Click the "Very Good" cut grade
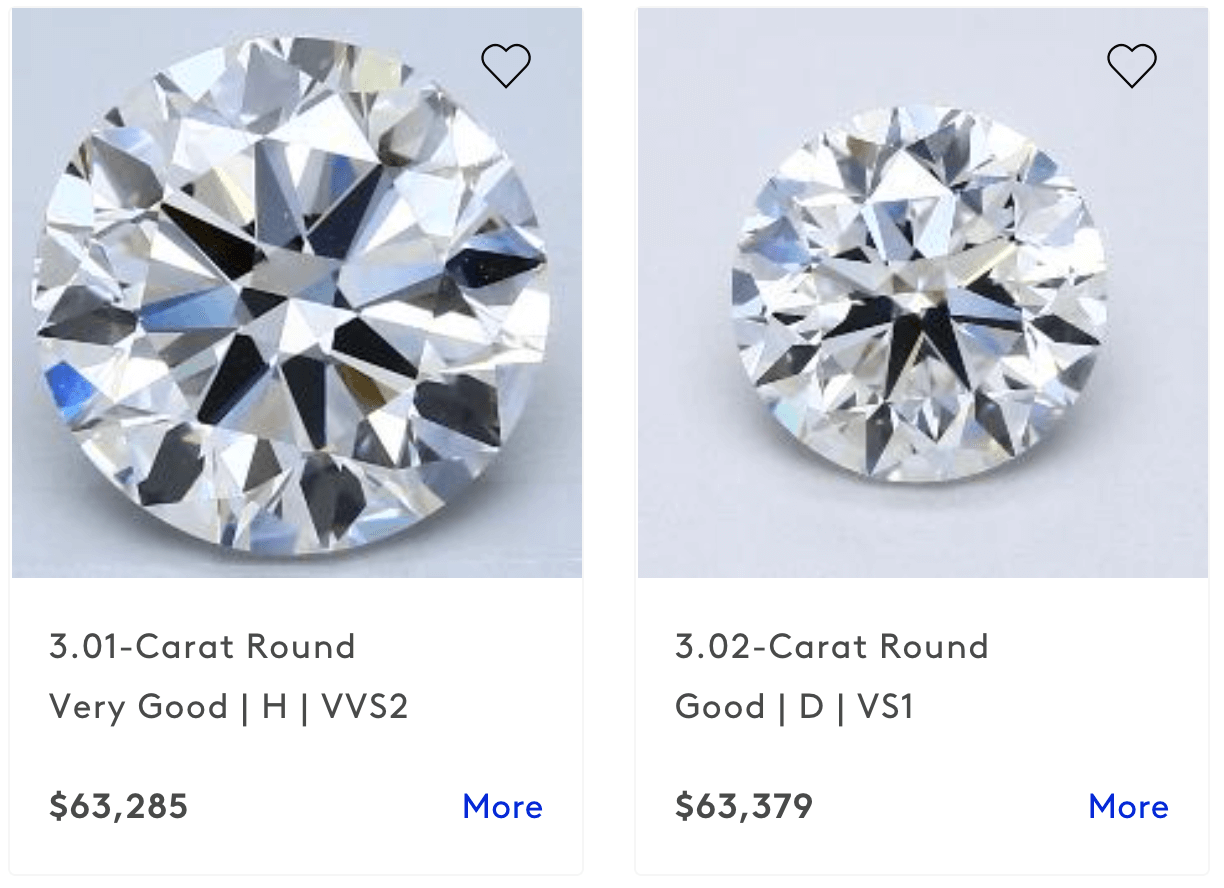 click(138, 708)
